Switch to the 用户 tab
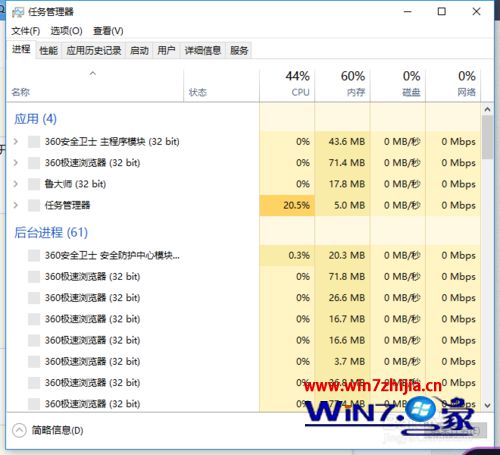Viewport: 500px width, 455px height. tap(166, 50)
